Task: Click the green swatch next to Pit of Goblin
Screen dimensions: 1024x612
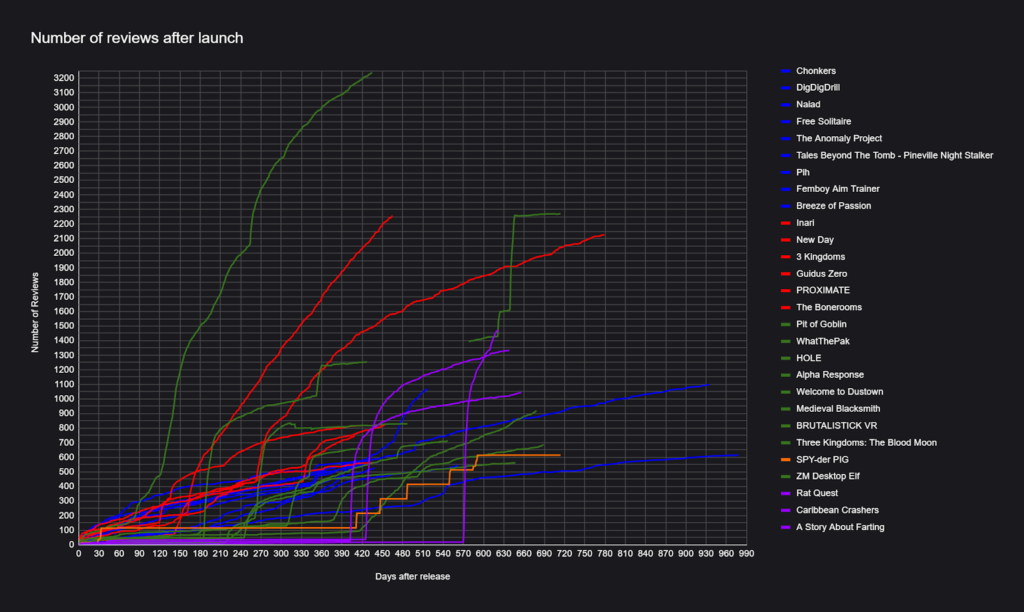Action: coord(786,325)
